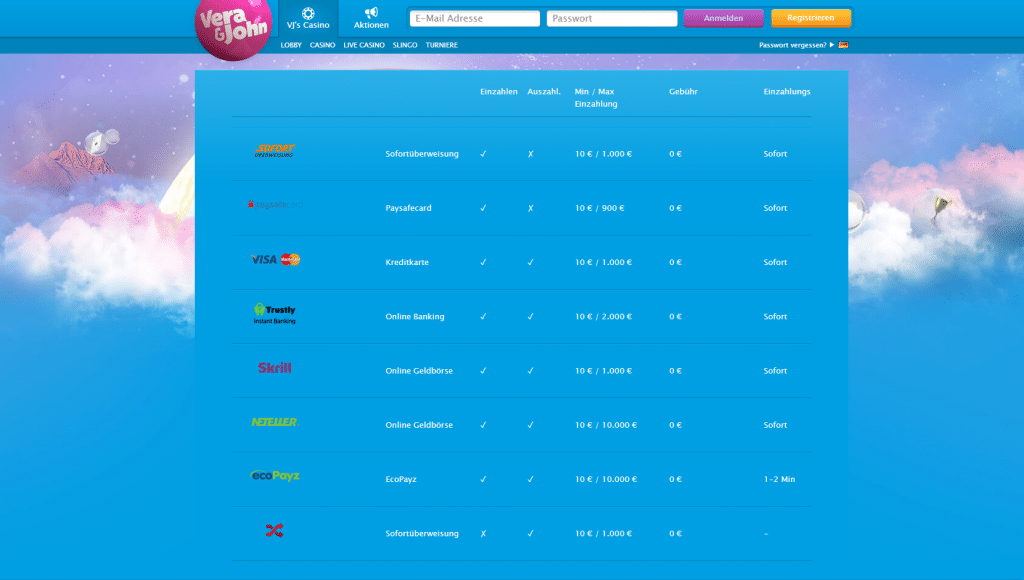
Task: Click the Paysafecard payment name
Action: point(408,208)
